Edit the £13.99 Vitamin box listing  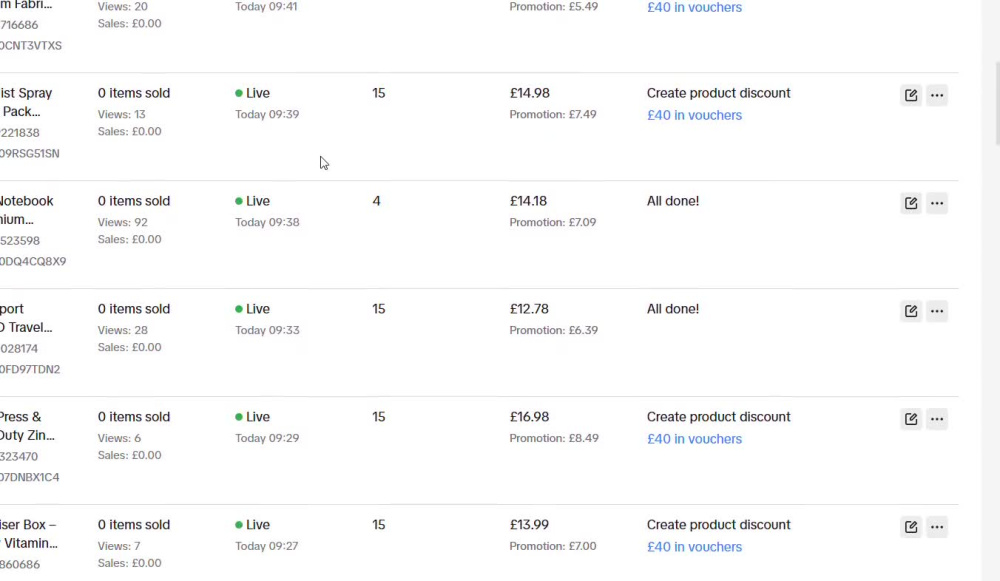tap(911, 526)
